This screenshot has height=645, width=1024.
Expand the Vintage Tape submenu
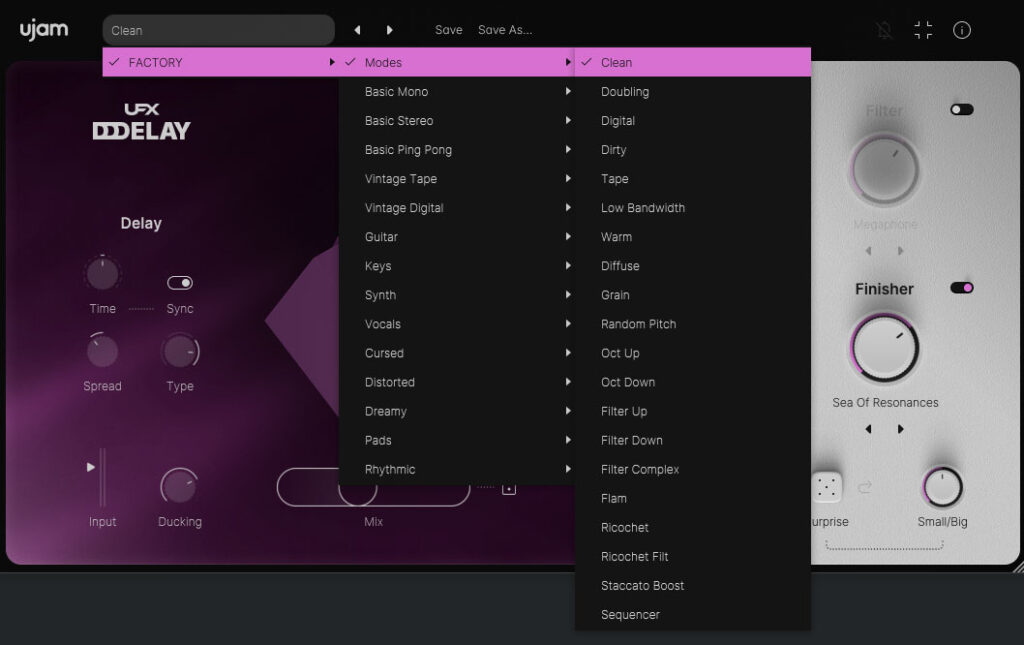[x=456, y=179]
